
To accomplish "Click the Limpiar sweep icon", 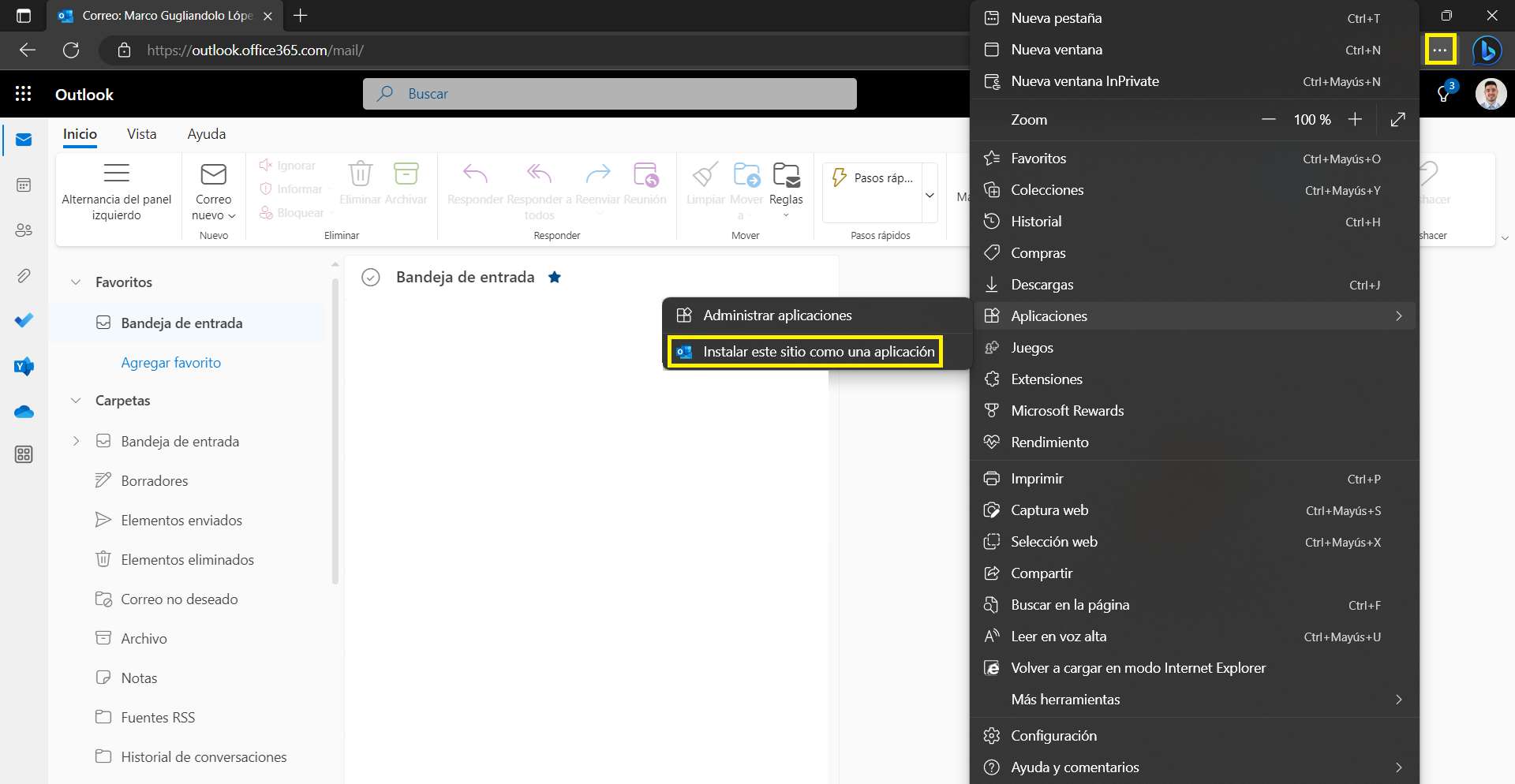I will pos(705,174).
